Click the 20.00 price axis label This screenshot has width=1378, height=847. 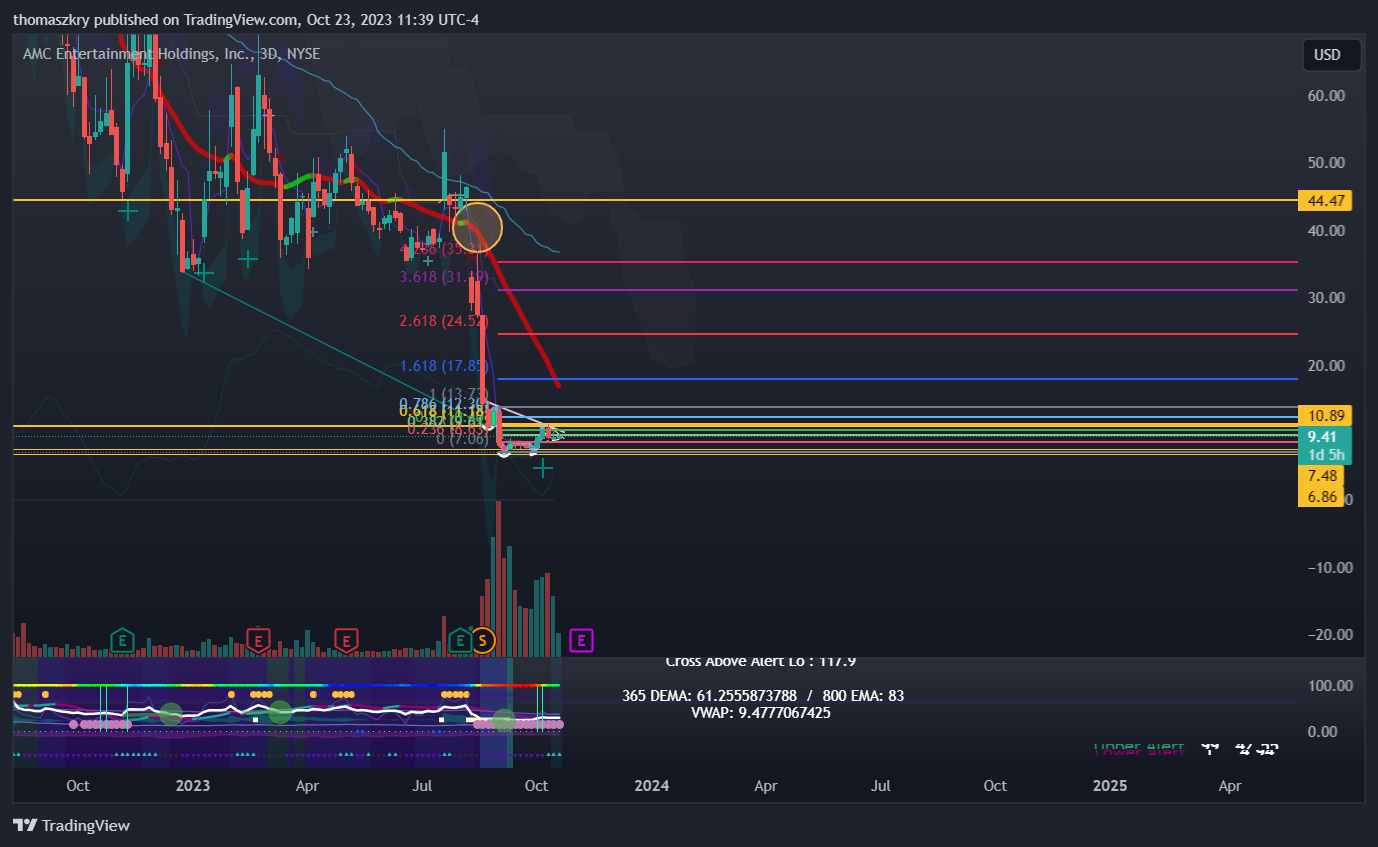[1326, 366]
